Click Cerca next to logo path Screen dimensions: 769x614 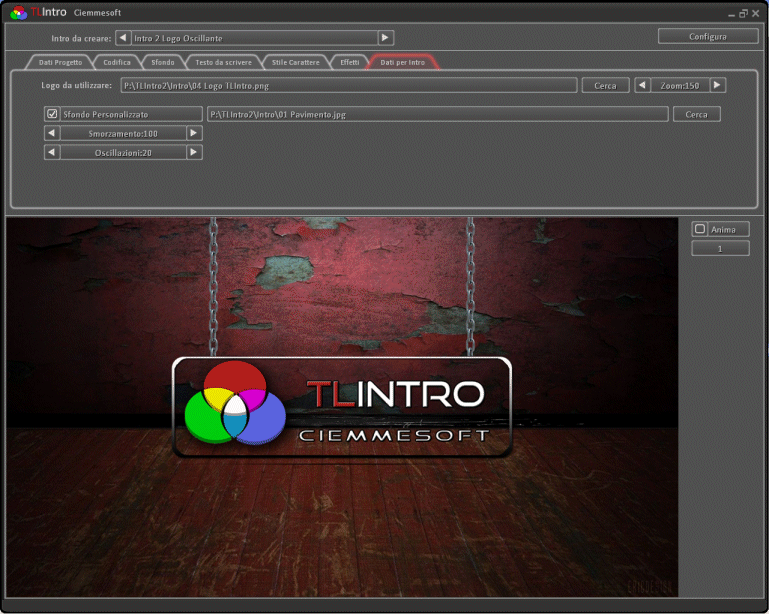(605, 85)
